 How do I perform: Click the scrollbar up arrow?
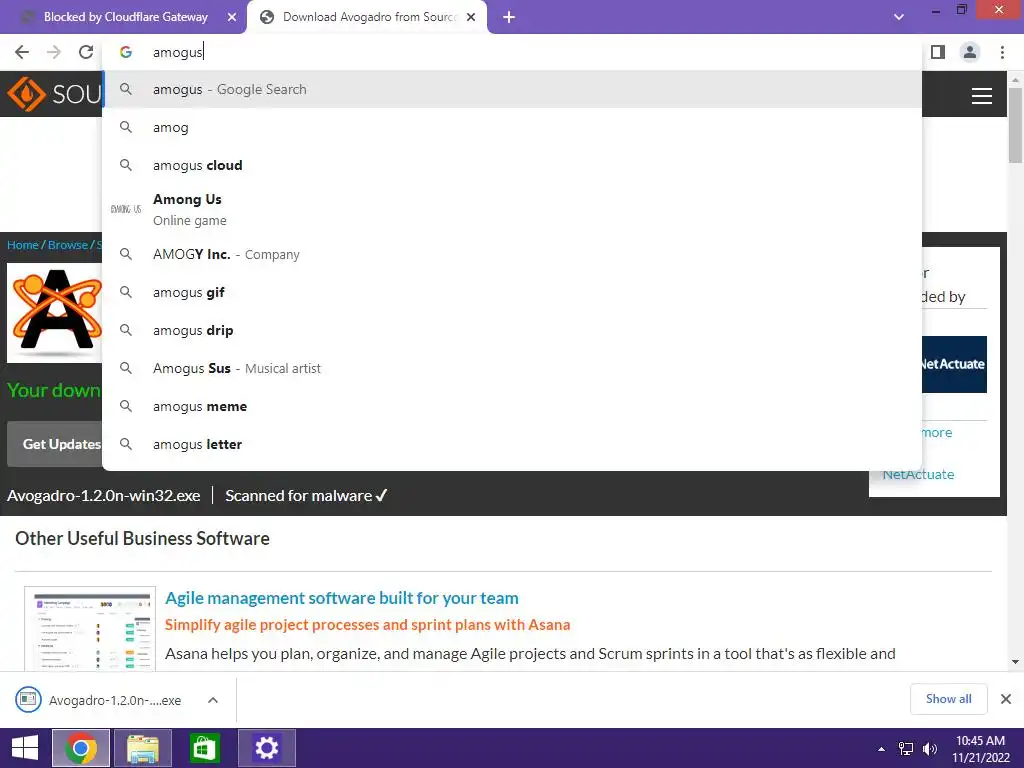[x=1015, y=79]
